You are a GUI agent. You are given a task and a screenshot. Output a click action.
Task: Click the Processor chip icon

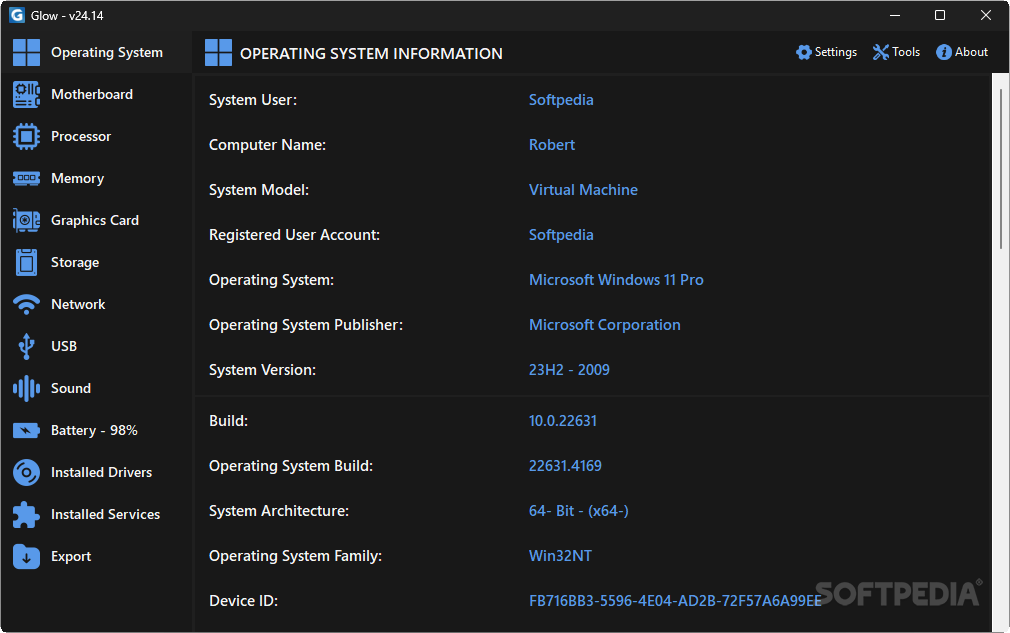click(26, 137)
